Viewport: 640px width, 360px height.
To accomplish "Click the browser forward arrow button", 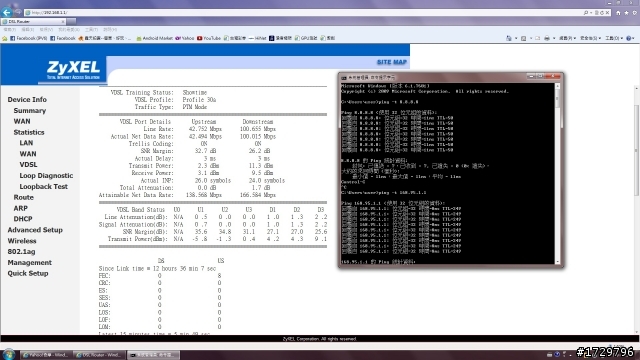I will tap(18, 12).
